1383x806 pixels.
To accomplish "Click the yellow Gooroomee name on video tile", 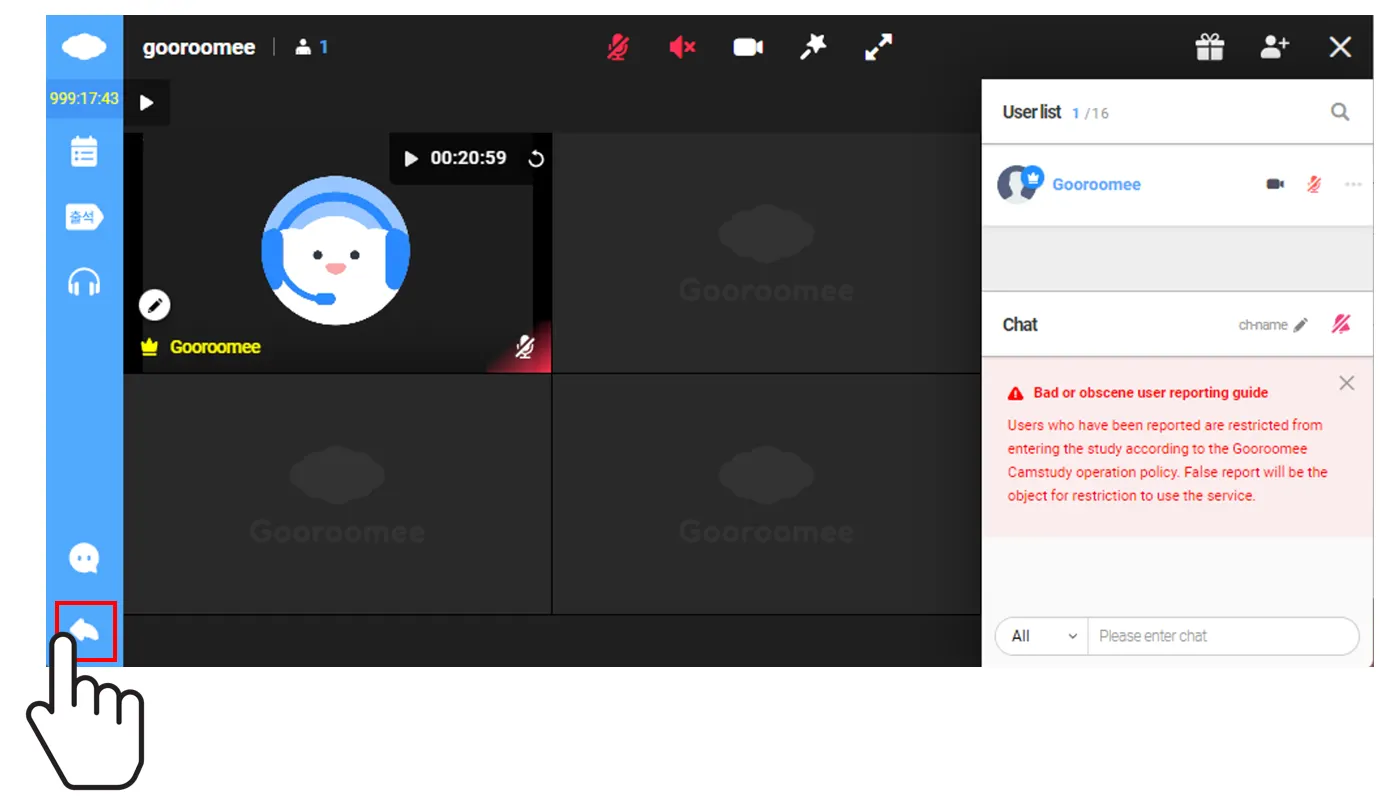I will (215, 347).
